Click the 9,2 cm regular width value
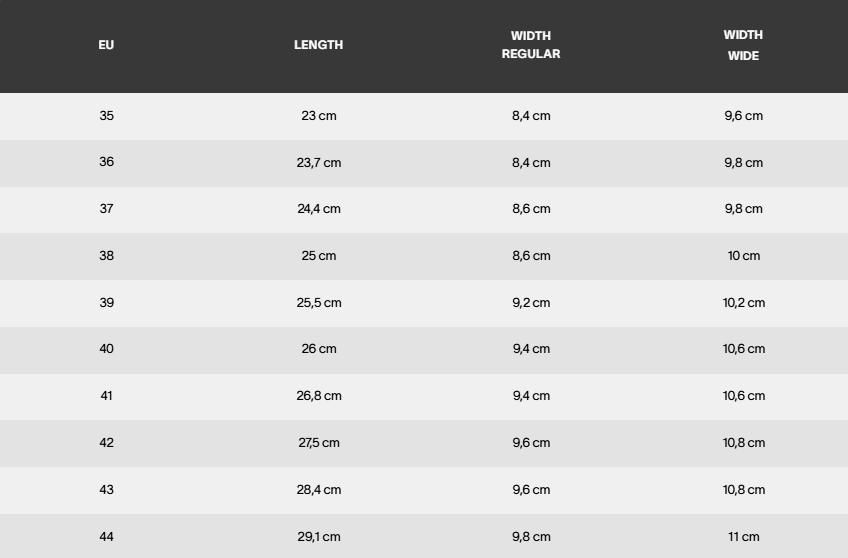848x558 pixels. (x=531, y=303)
